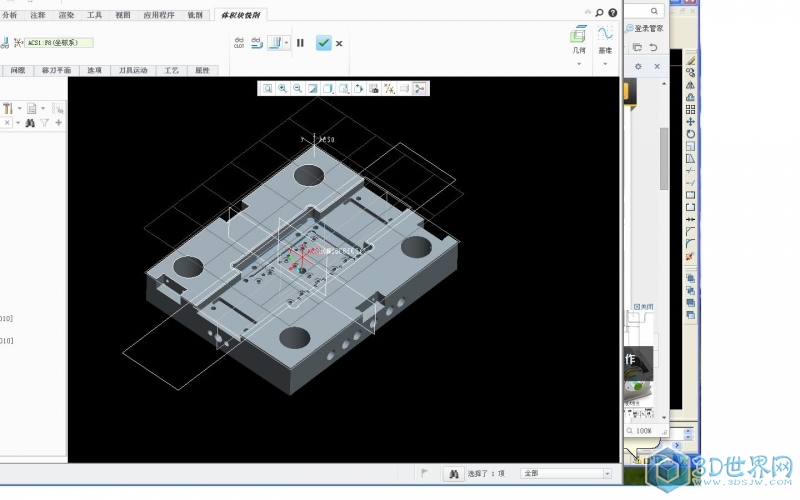Click the browser panel search box
The width and height of the screenshot is (800, 500).
[x=643, y=11]
